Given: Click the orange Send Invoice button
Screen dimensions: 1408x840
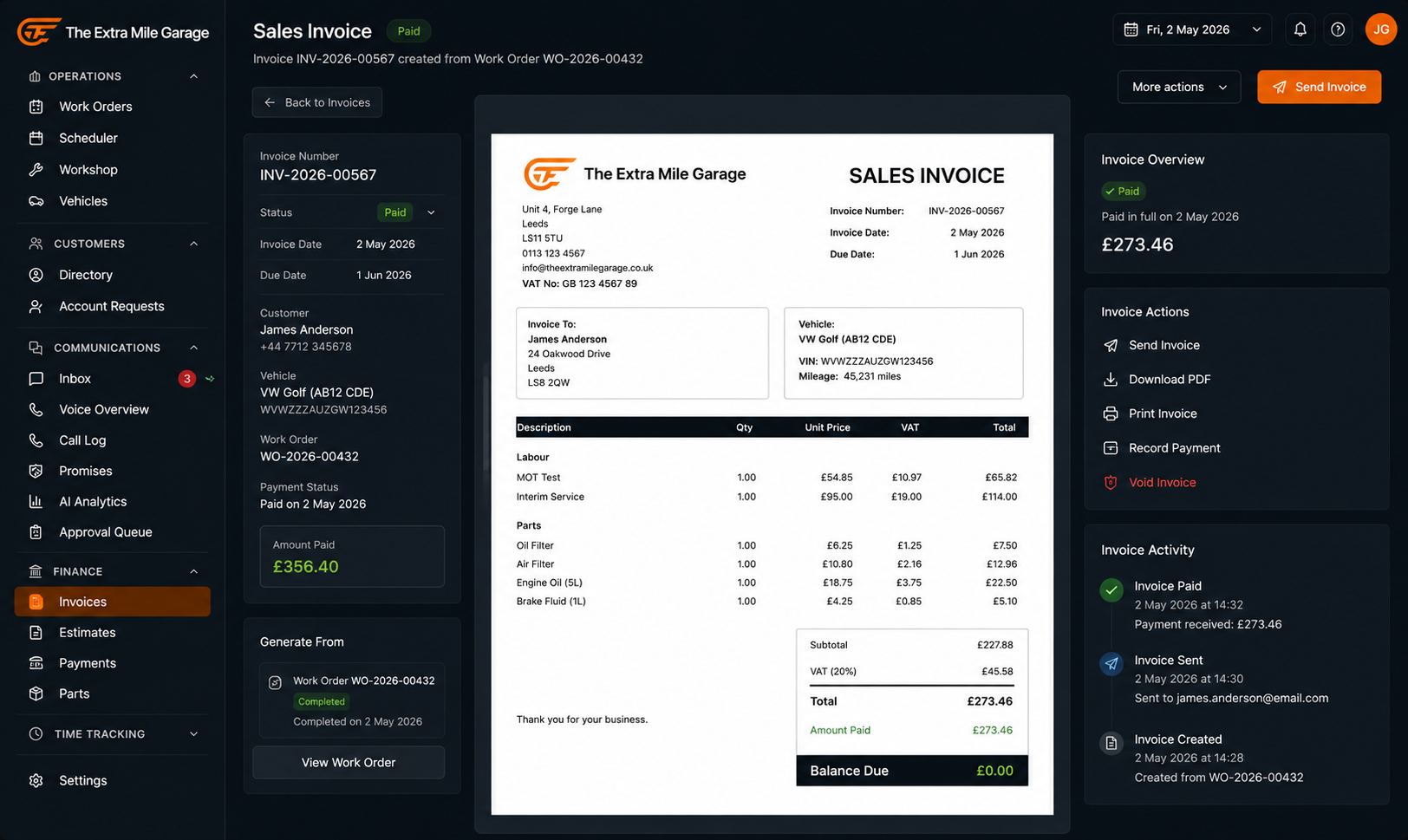Looking at the screenshot, I should [x=1319, y=87].
